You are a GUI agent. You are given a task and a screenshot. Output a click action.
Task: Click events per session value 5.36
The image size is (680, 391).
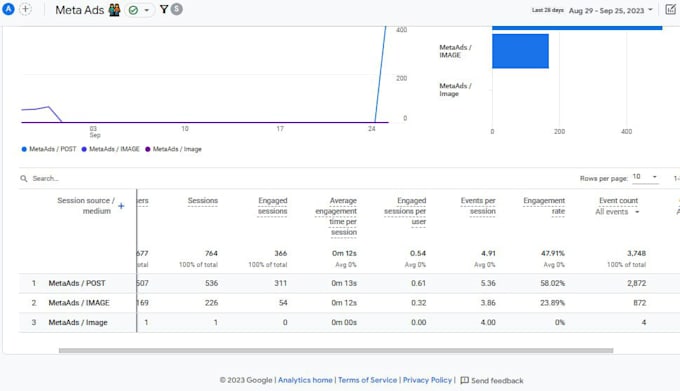coord(488,283)
